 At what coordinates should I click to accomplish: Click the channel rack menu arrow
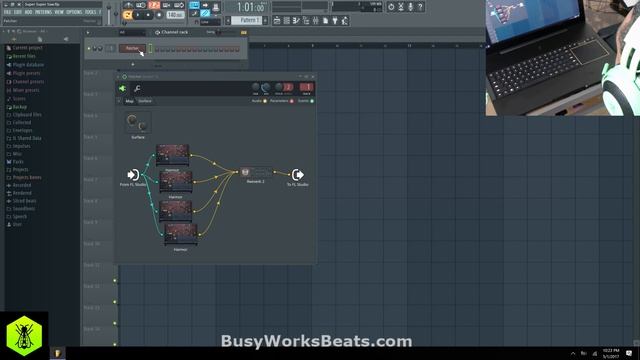[x=88, y=32]
